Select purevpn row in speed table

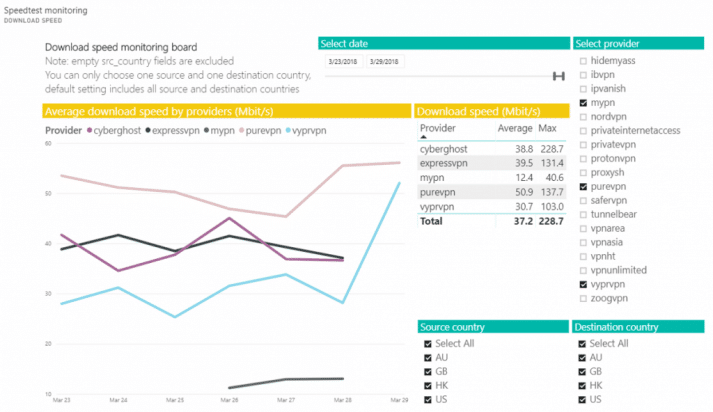click(x=492, y=192)
